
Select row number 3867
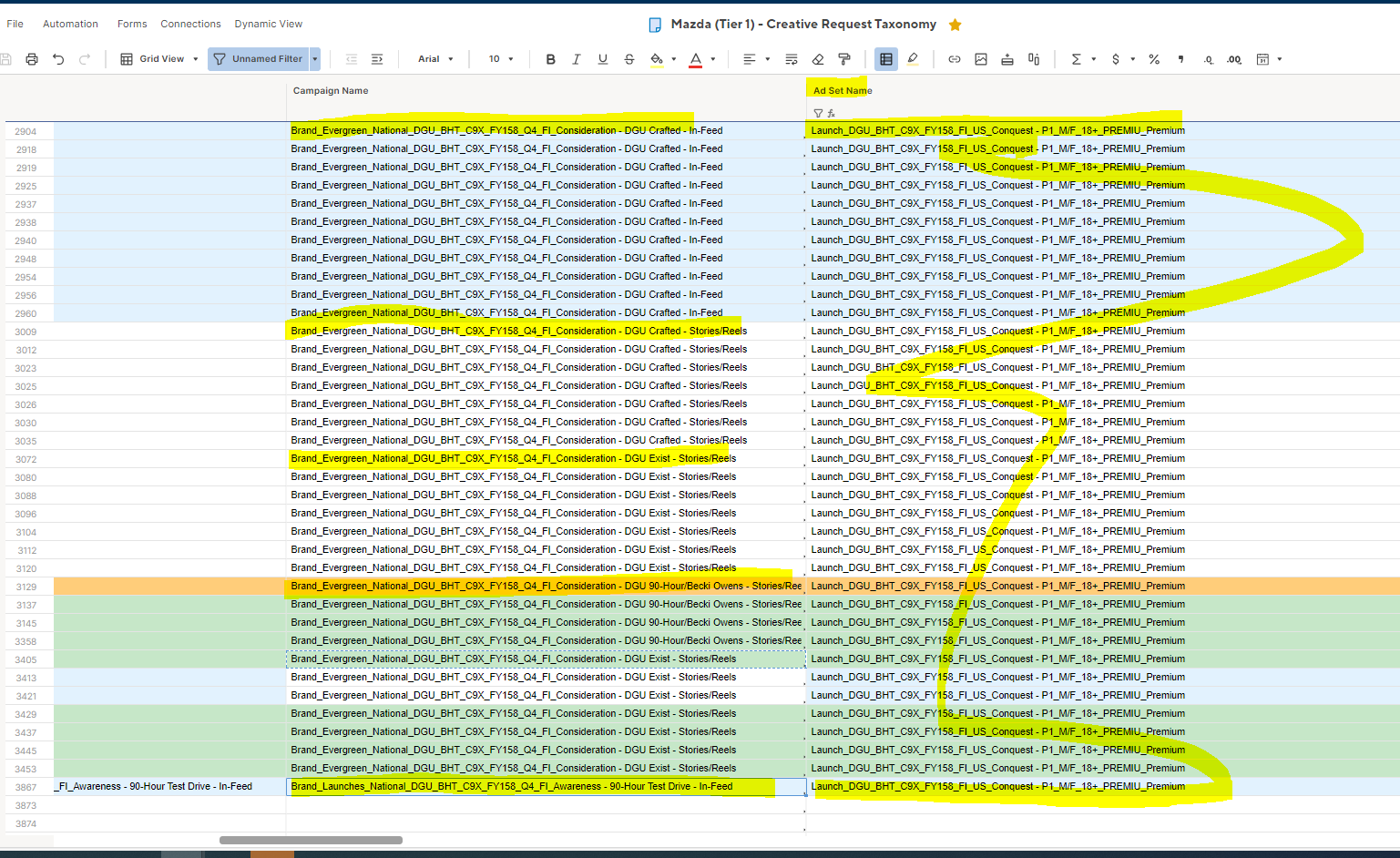tap(26, 787)
